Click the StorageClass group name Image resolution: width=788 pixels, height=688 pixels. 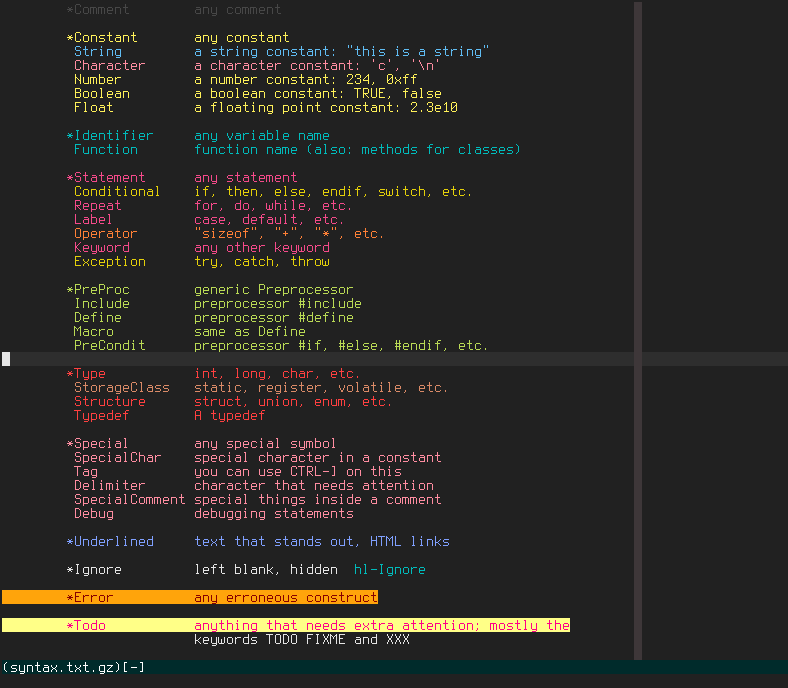click(x=122, y=388)
